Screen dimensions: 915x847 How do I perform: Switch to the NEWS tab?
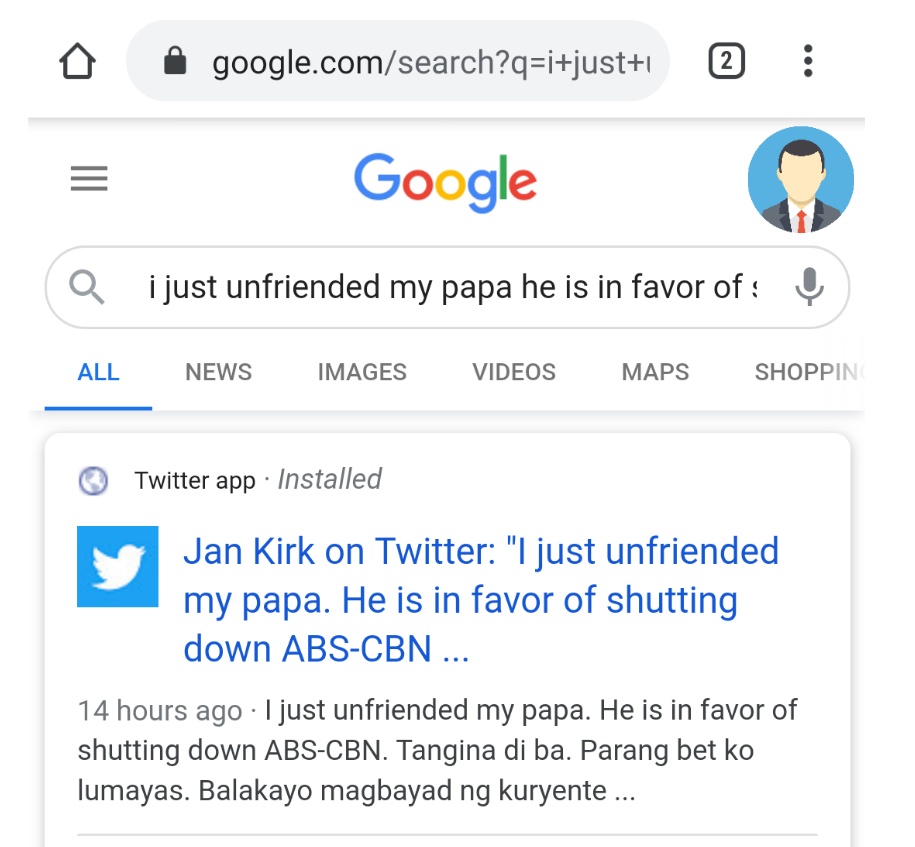pos(218,373)
